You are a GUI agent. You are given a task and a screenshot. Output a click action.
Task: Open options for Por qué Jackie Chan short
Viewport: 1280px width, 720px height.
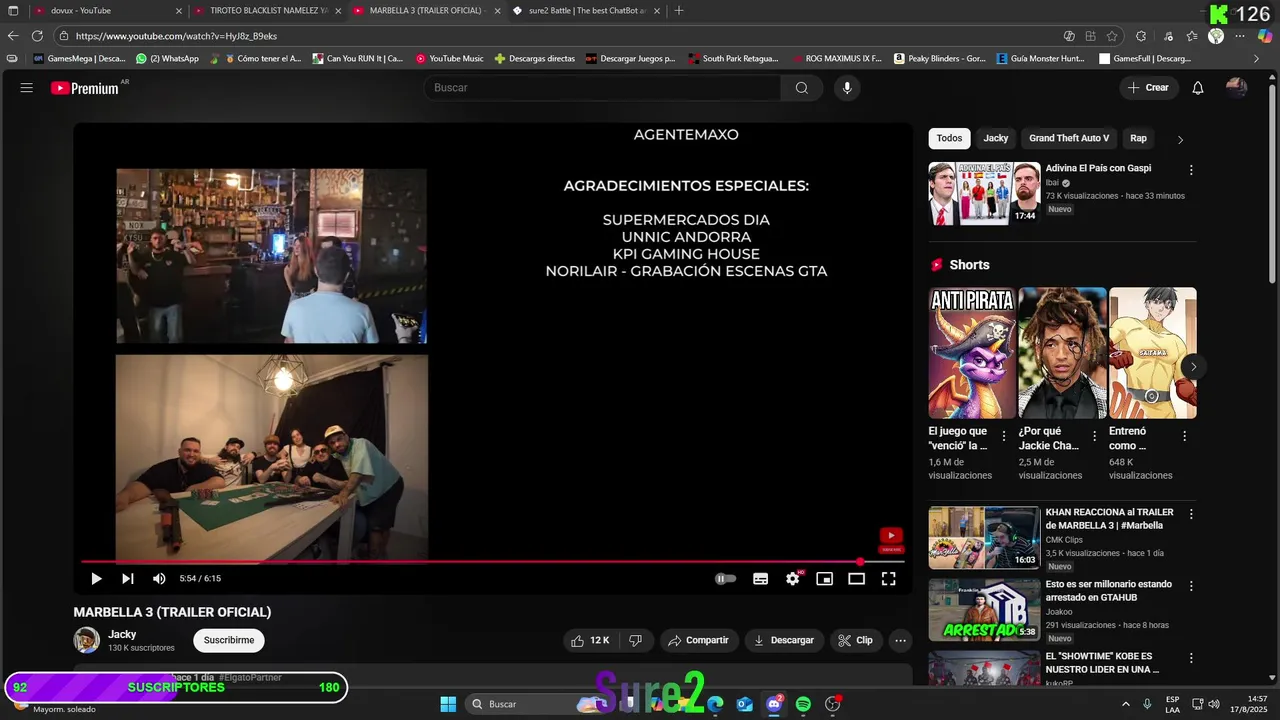pyautogui.click(x=1094, y=436)
